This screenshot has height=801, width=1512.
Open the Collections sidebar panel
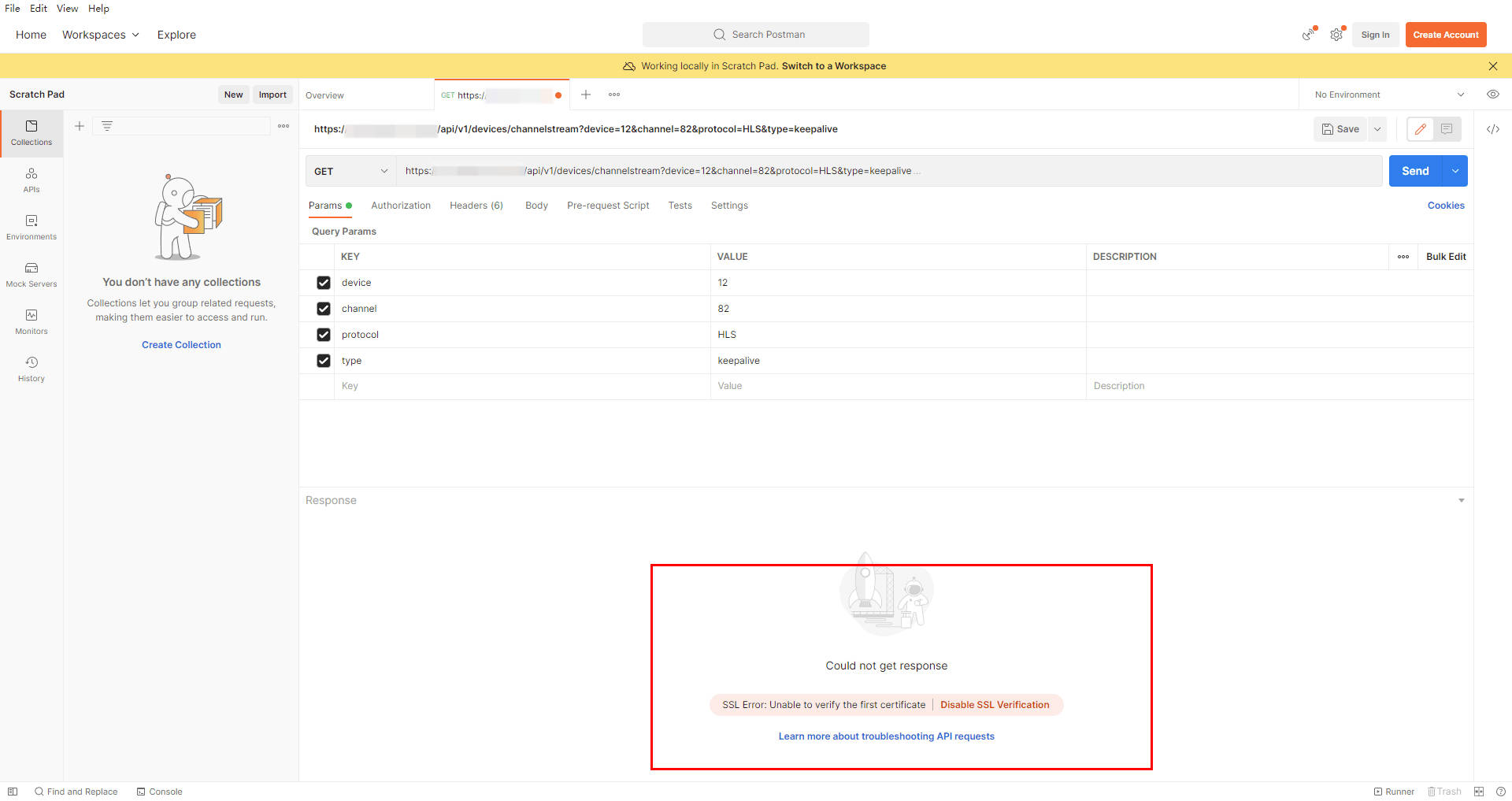tap(31, 133)
